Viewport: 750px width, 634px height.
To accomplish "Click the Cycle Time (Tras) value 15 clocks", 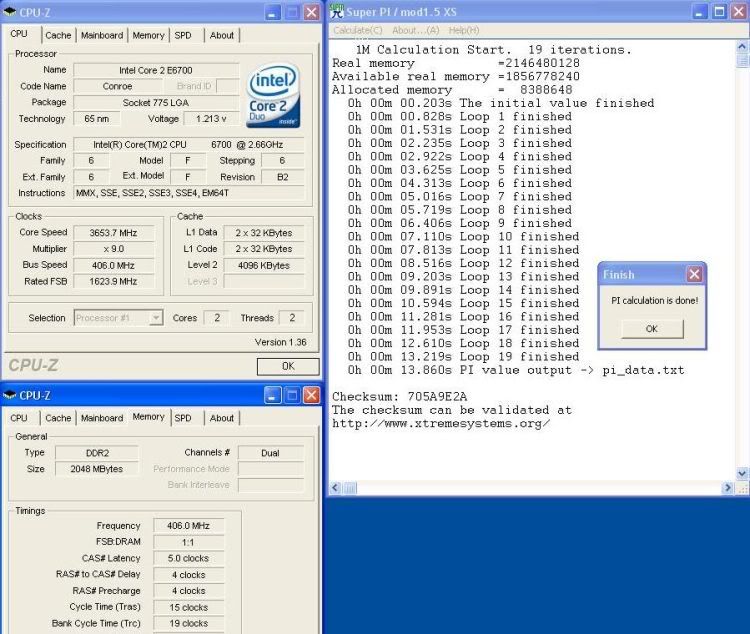I will point(188,607).
